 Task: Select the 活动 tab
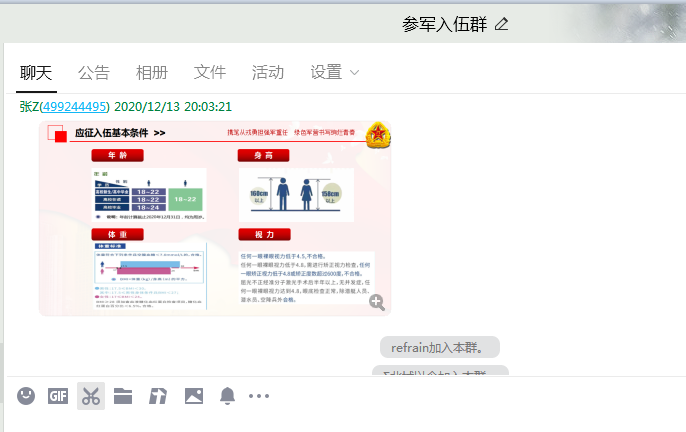(x=268, y=72)
